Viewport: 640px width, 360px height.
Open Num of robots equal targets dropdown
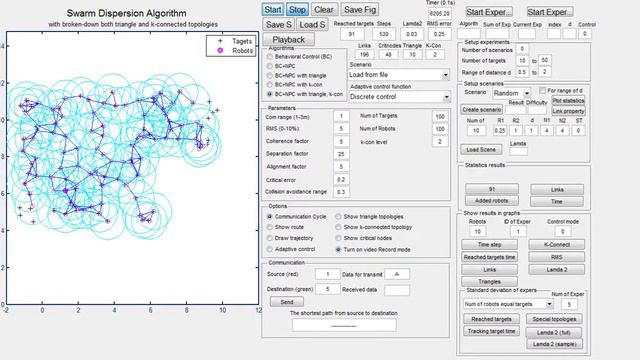[x=508, y=304]
